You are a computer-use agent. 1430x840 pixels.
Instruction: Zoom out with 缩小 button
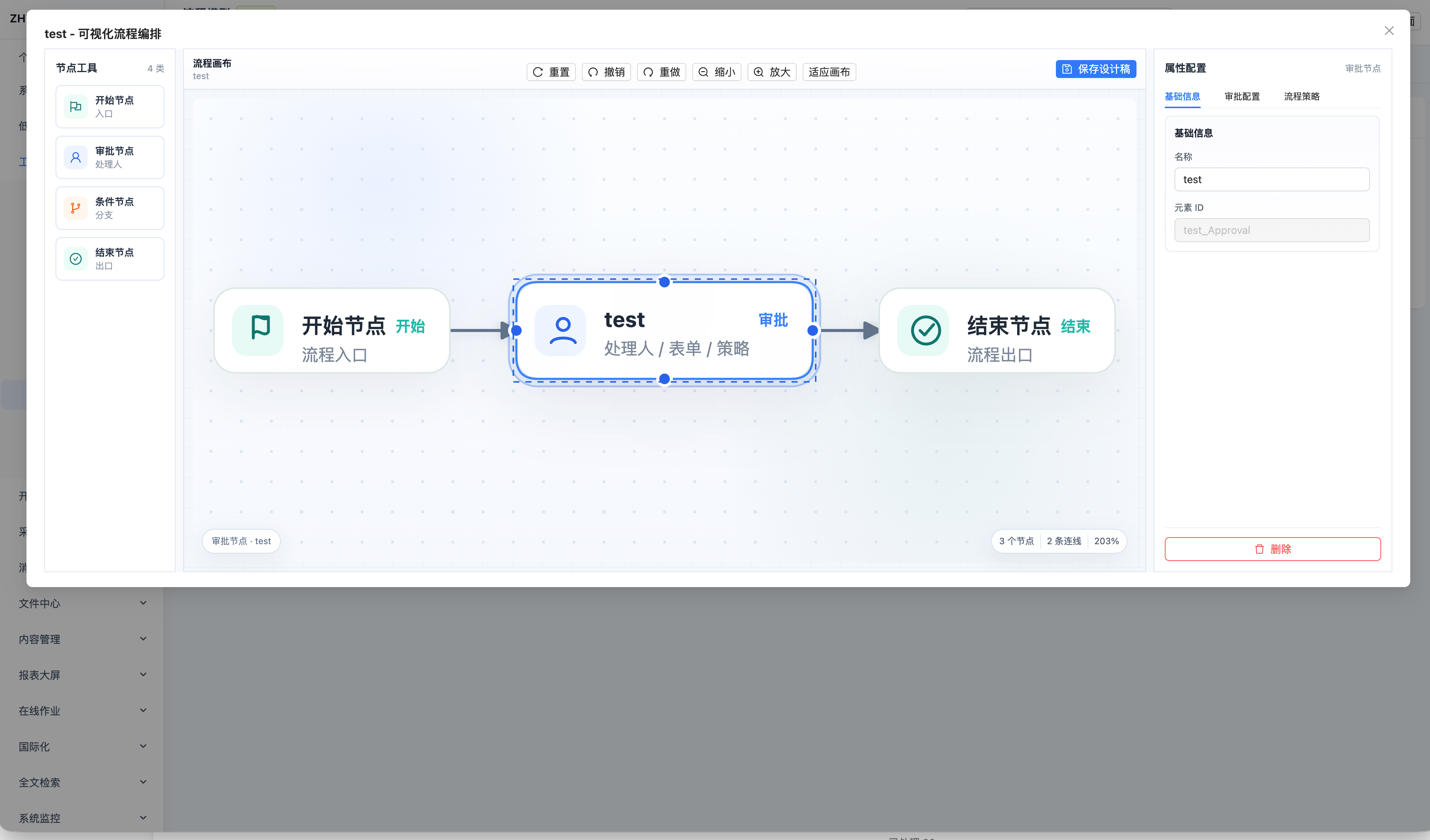[717, 72]
